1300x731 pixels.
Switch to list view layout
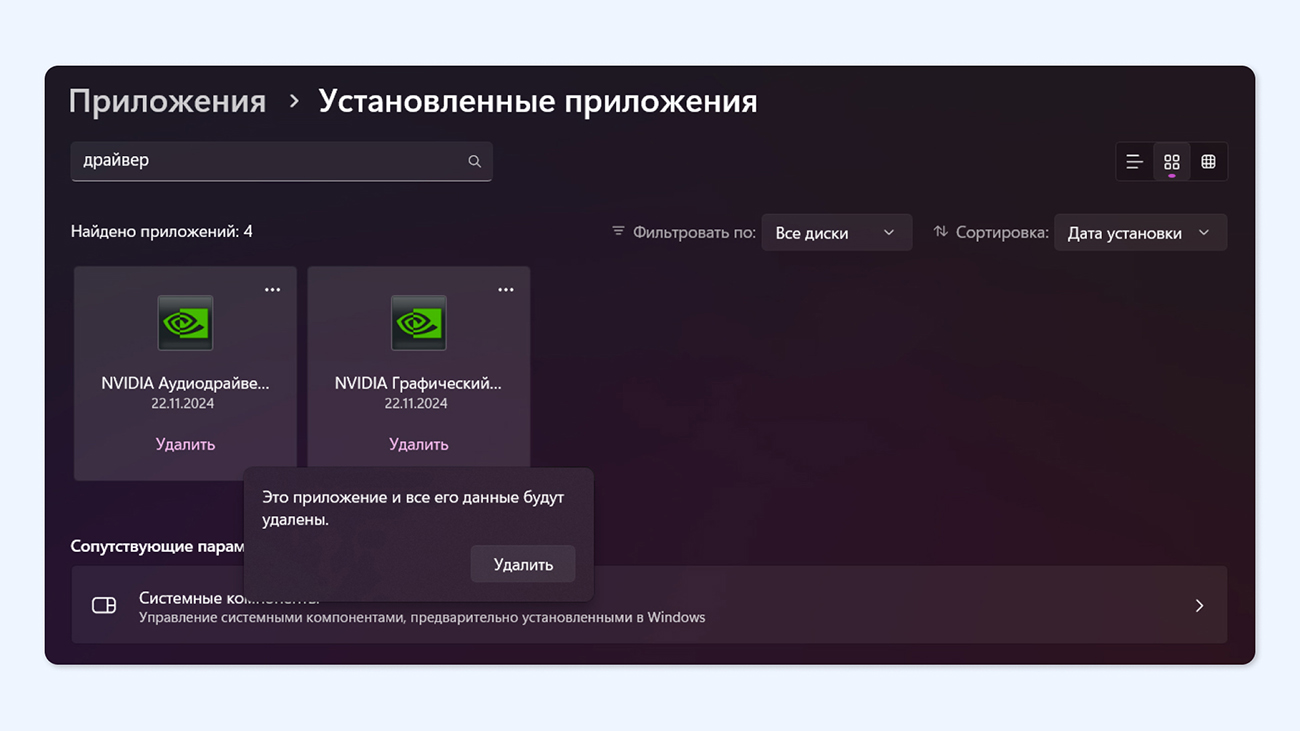[x=1134, y=162]
